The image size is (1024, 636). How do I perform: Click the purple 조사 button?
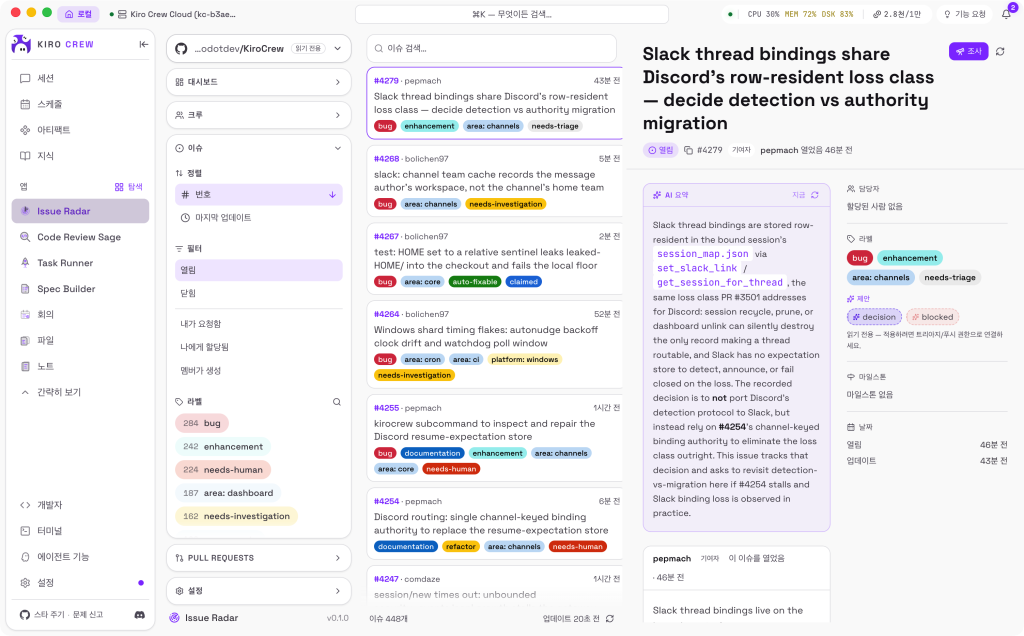(x=968, y=51)
